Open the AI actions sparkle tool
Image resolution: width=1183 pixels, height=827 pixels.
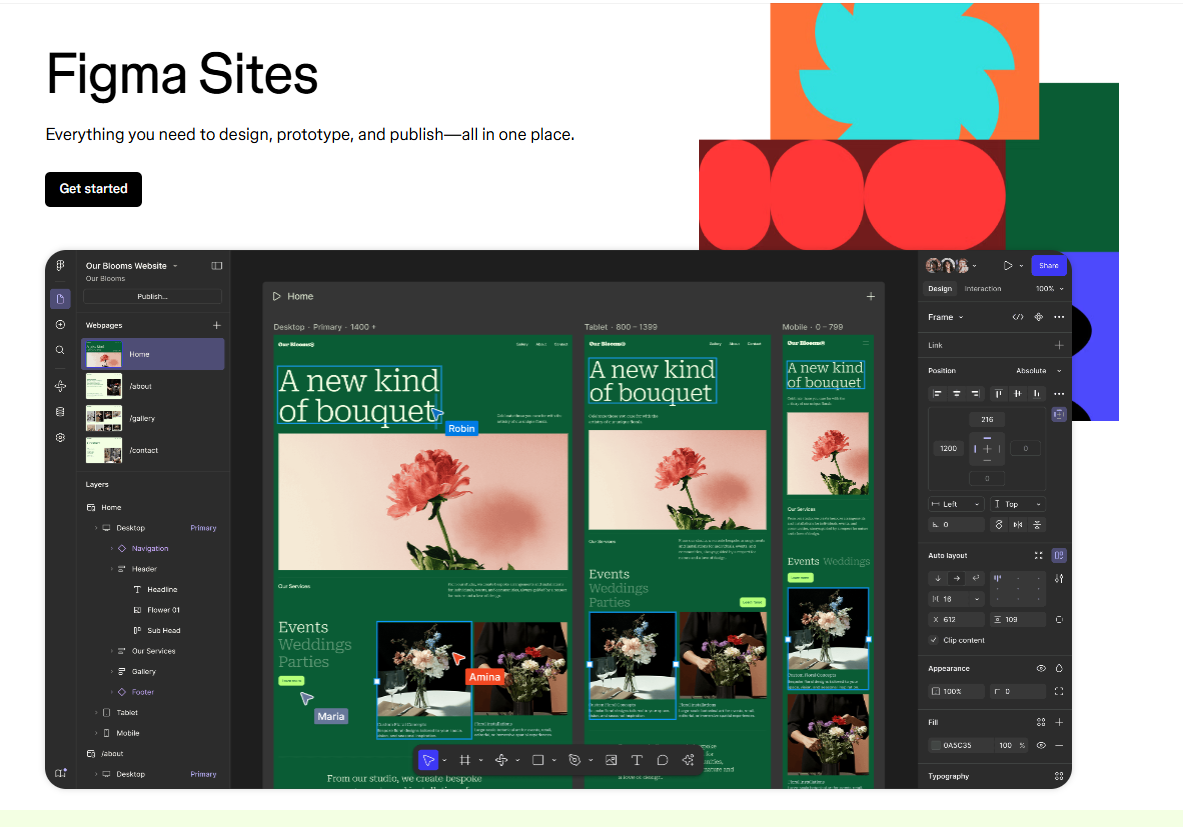(x=688, y=760)
